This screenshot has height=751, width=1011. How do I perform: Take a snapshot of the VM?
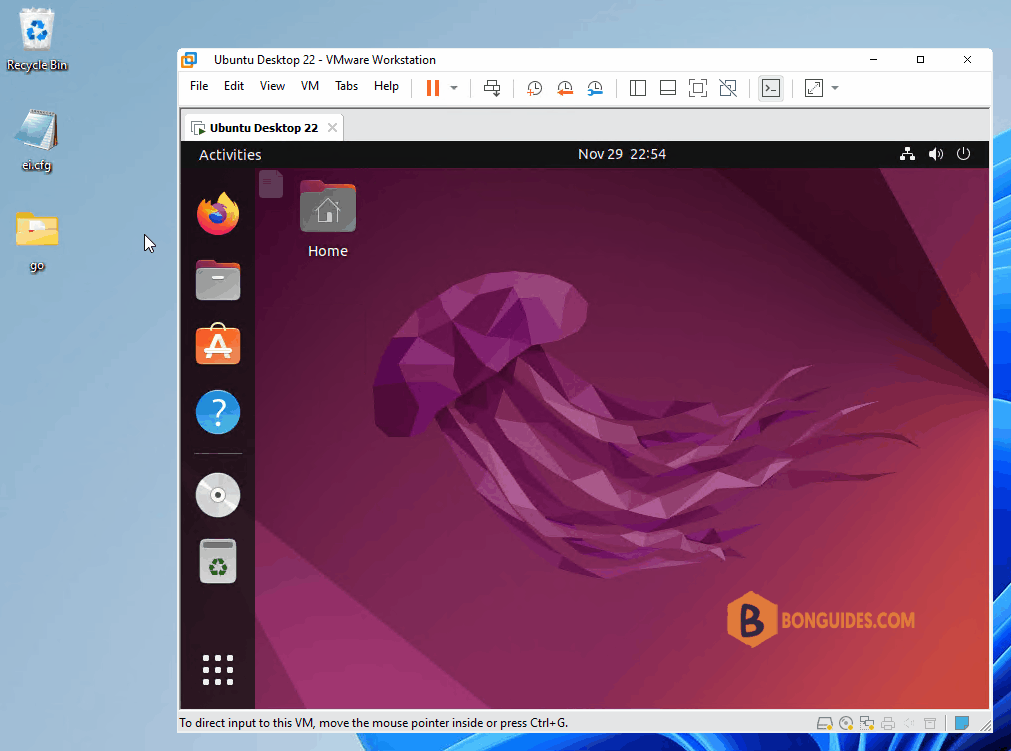[x=535, y=88]
